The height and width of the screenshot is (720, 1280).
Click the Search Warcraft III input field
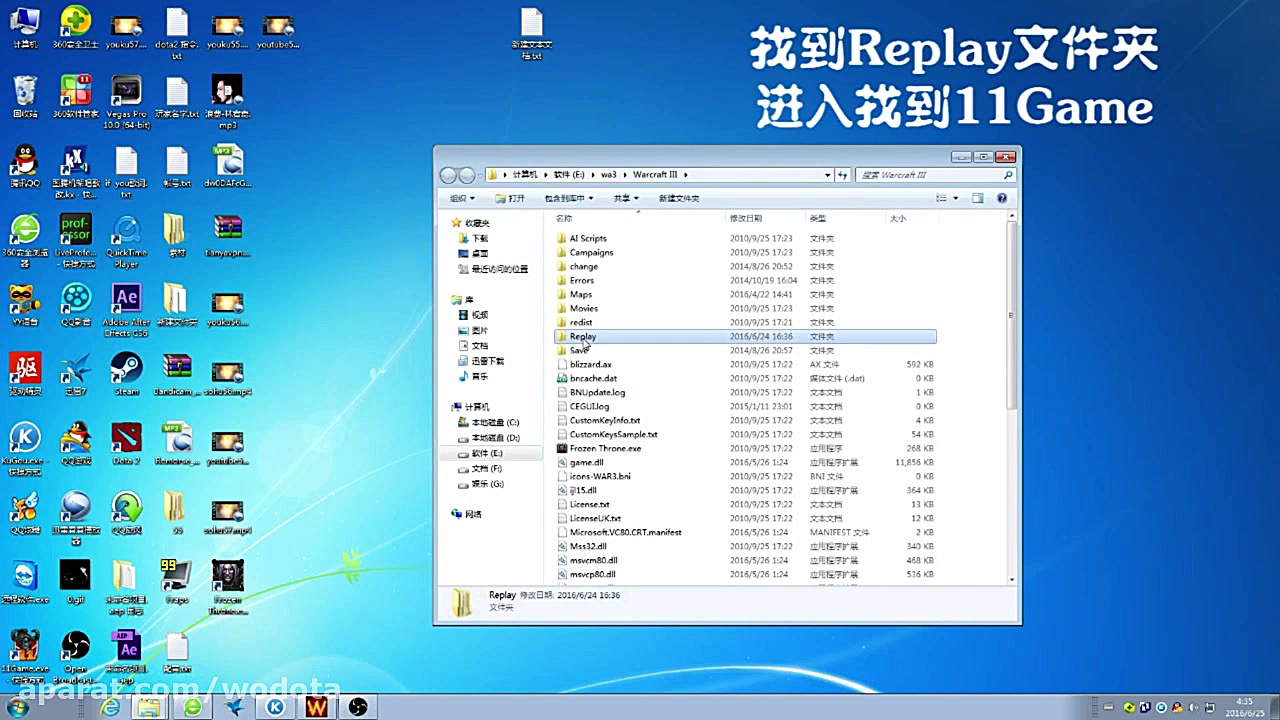click(x=928, y=175)
